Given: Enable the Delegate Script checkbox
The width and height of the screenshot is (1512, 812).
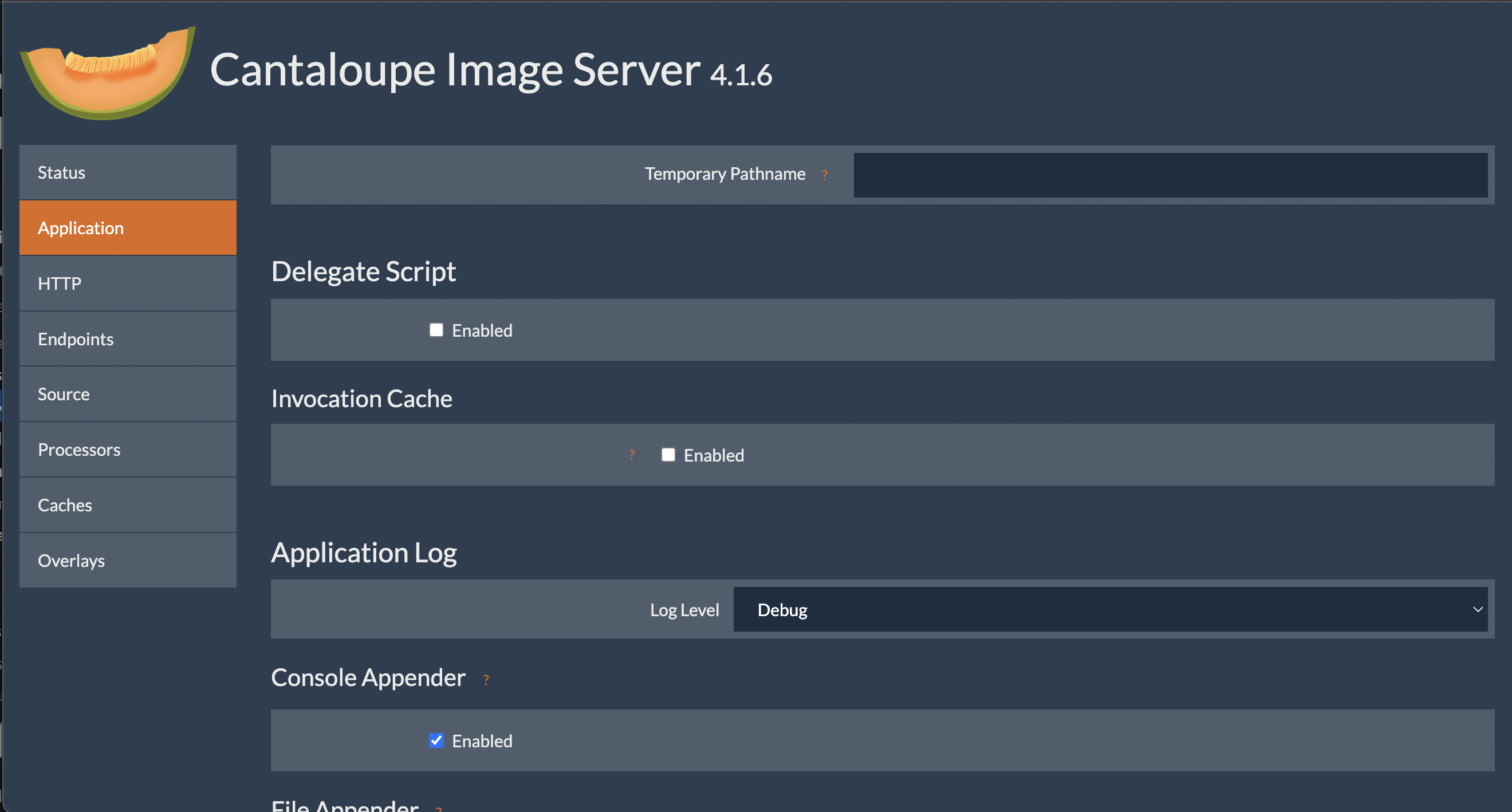Looking at the screenshot, I should [436, 330].
